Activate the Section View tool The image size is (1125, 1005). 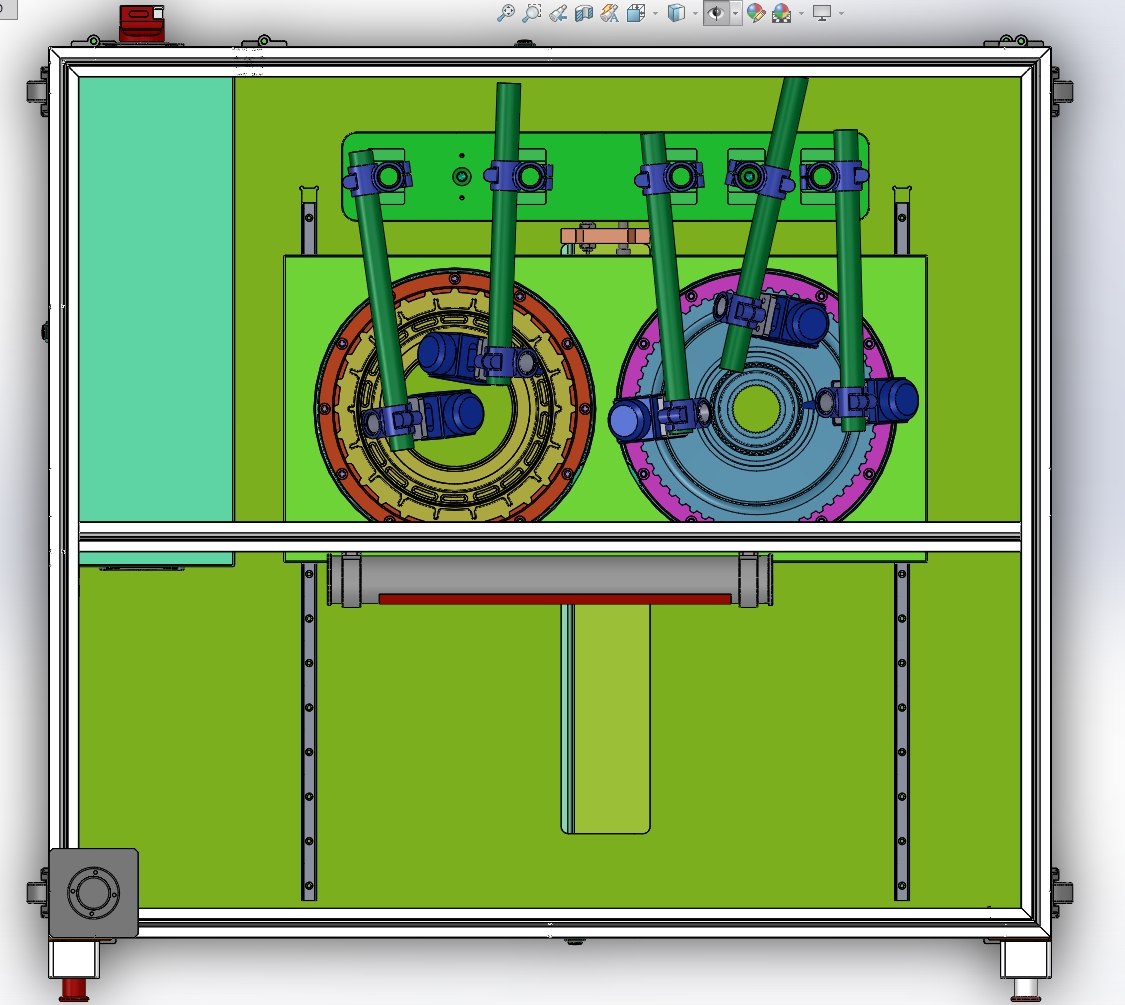coord(583,13)
